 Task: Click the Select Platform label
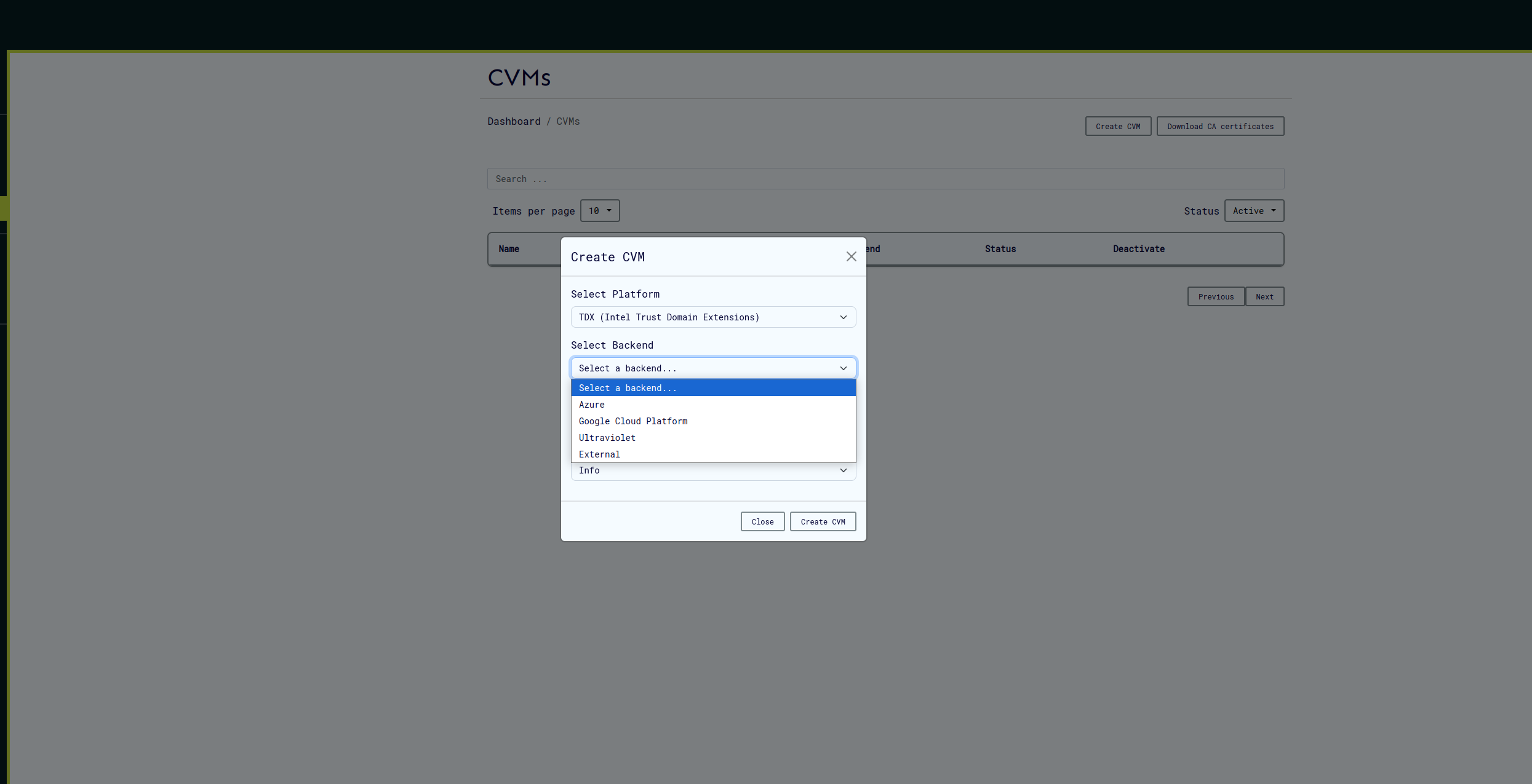(x=615, y=295)
